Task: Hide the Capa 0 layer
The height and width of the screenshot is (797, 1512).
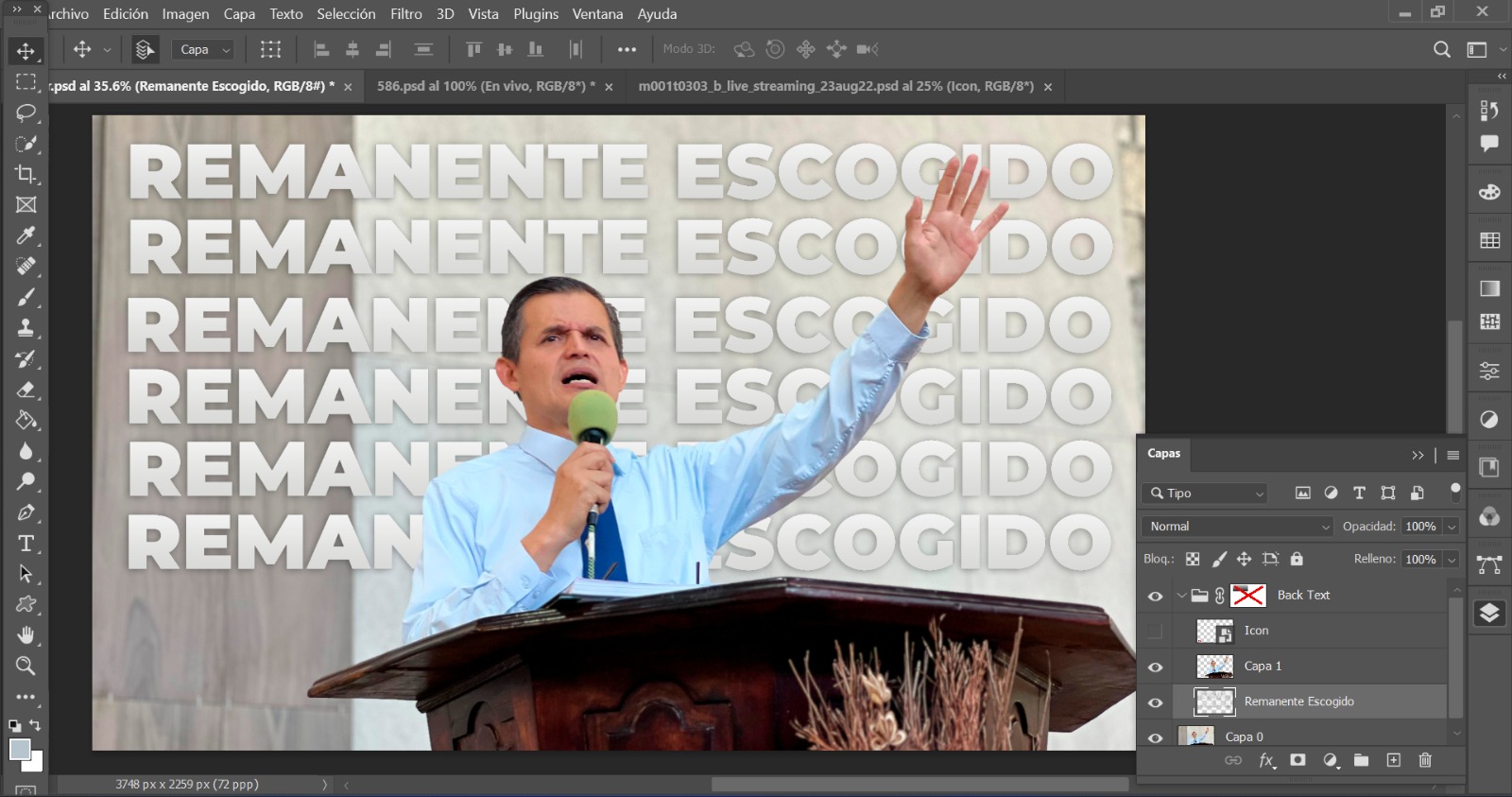Action: (x=1155, y=737)
